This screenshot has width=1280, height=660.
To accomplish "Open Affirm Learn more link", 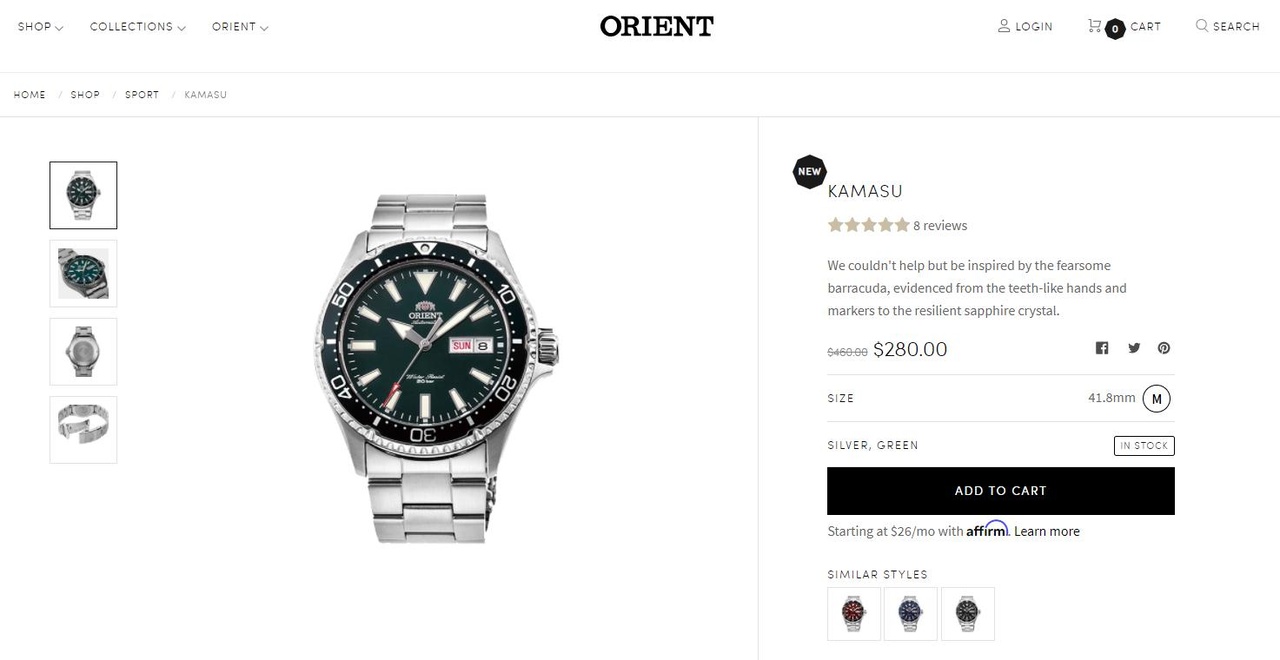I will click(x=1046, y=531).
